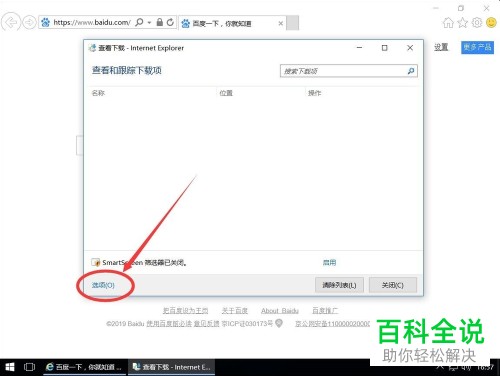This screenshot has height=376, width=500.
Task: Click the address bar search magnifier icon
Action: tap(140, 22)
